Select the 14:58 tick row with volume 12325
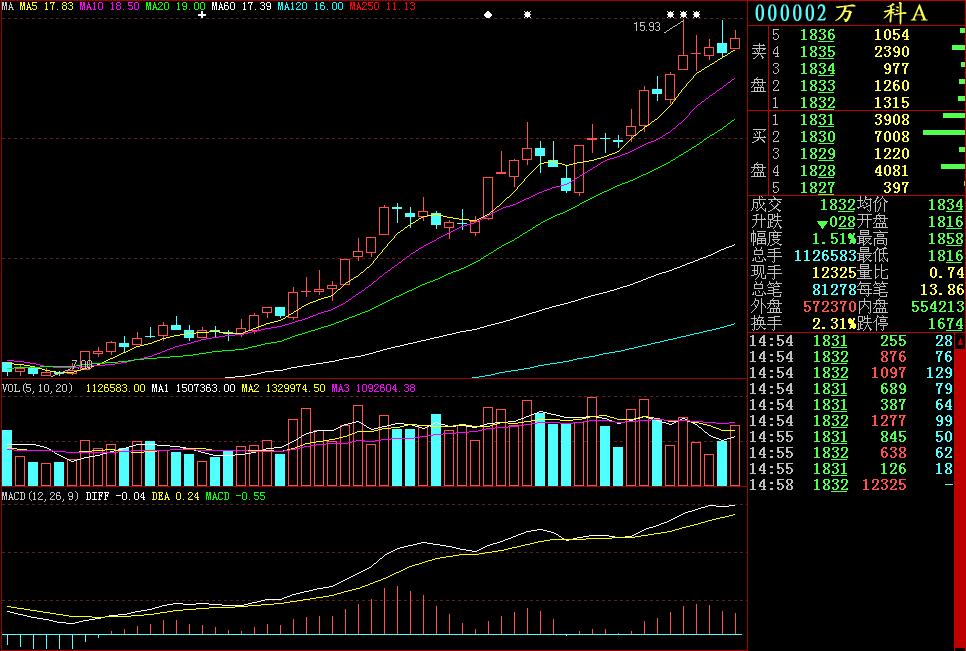The width and height of the screenshot is (966, 651). point(851,485)
